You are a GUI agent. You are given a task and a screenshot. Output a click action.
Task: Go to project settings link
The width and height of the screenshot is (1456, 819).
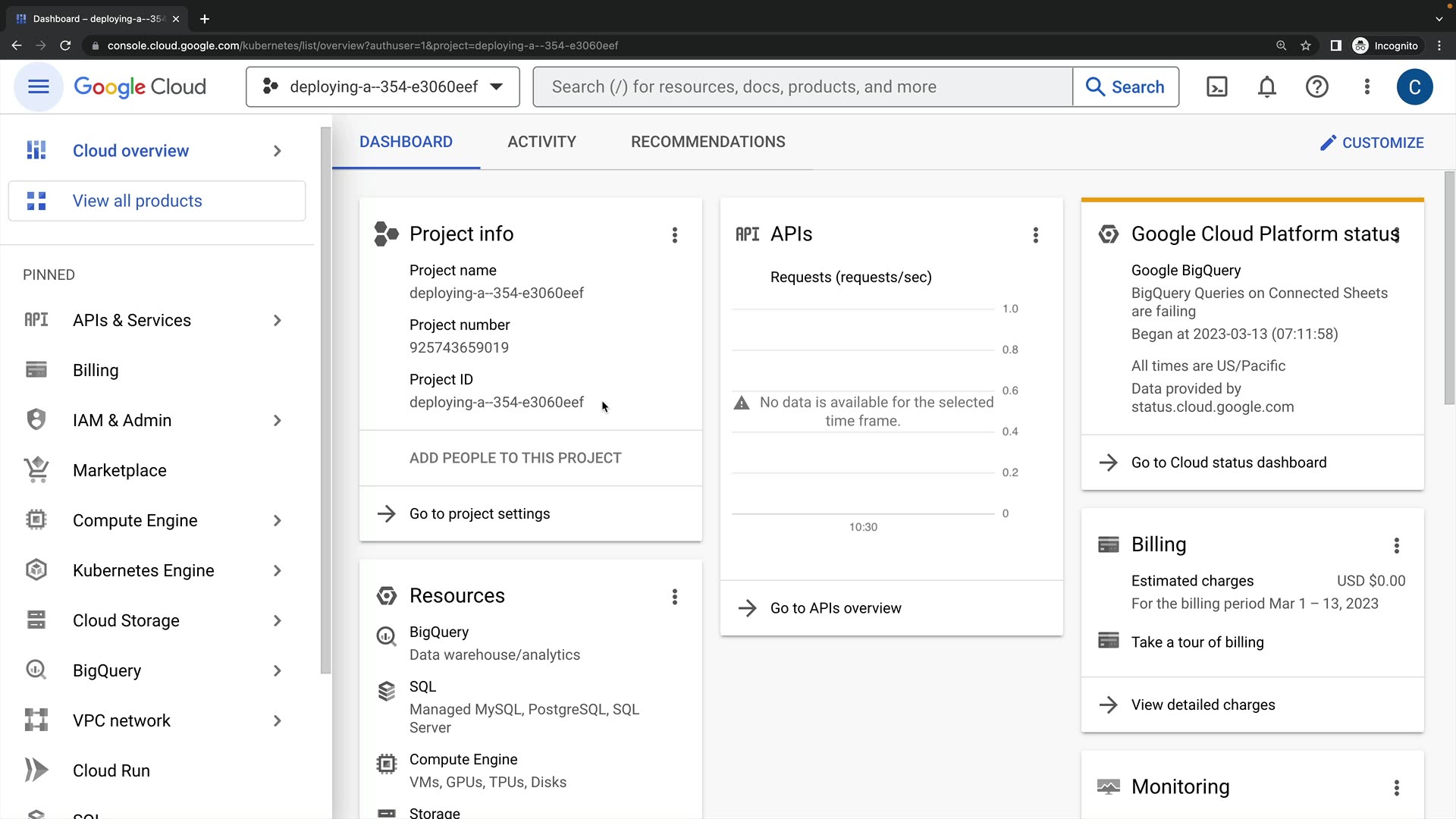pos(479,514)
